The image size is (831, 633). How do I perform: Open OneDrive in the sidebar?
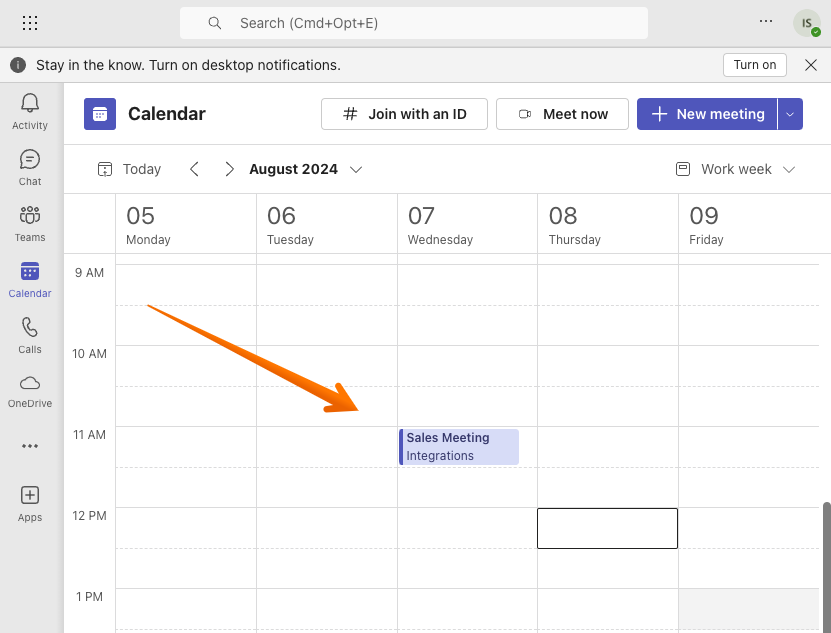[30, 390]
